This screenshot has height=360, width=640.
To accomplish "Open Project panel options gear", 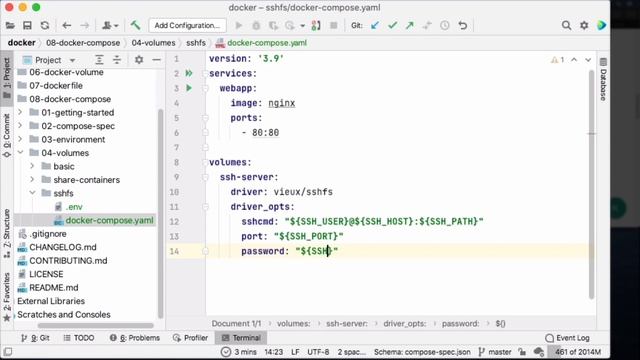I will pyautogui.click(x=139, y=60).
